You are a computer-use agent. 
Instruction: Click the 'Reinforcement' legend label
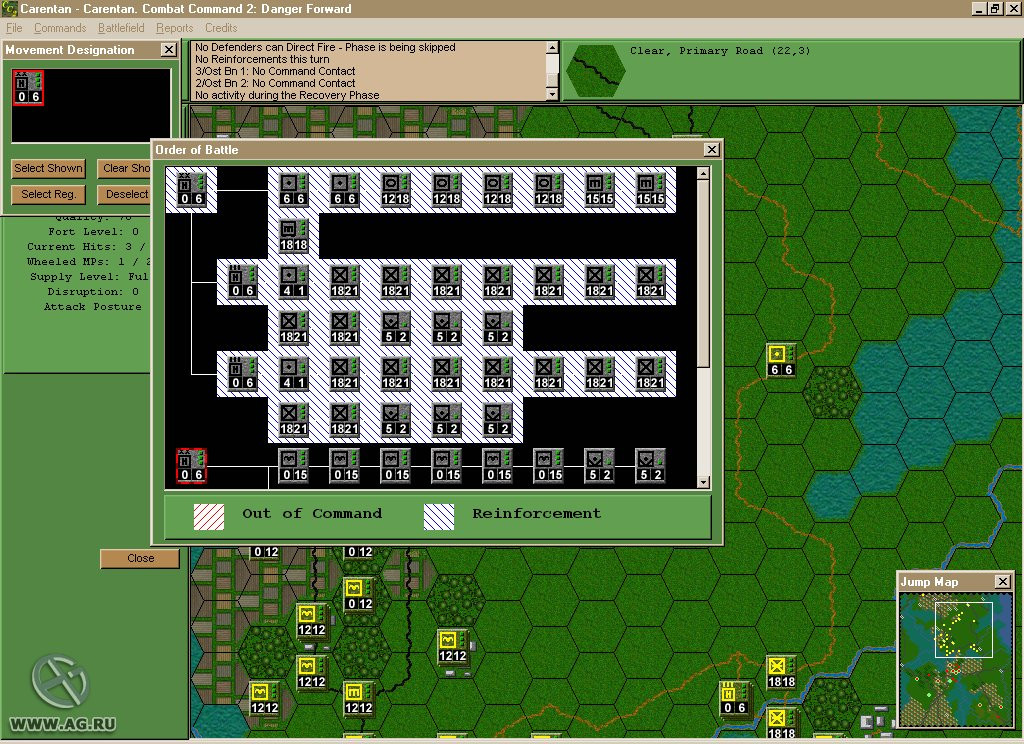(537, 513)
